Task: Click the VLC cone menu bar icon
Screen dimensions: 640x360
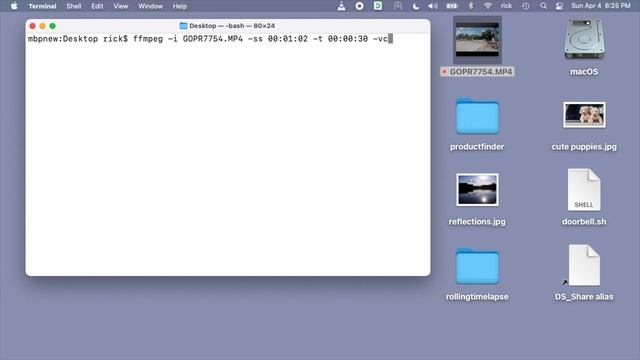Action: point(341,6)
